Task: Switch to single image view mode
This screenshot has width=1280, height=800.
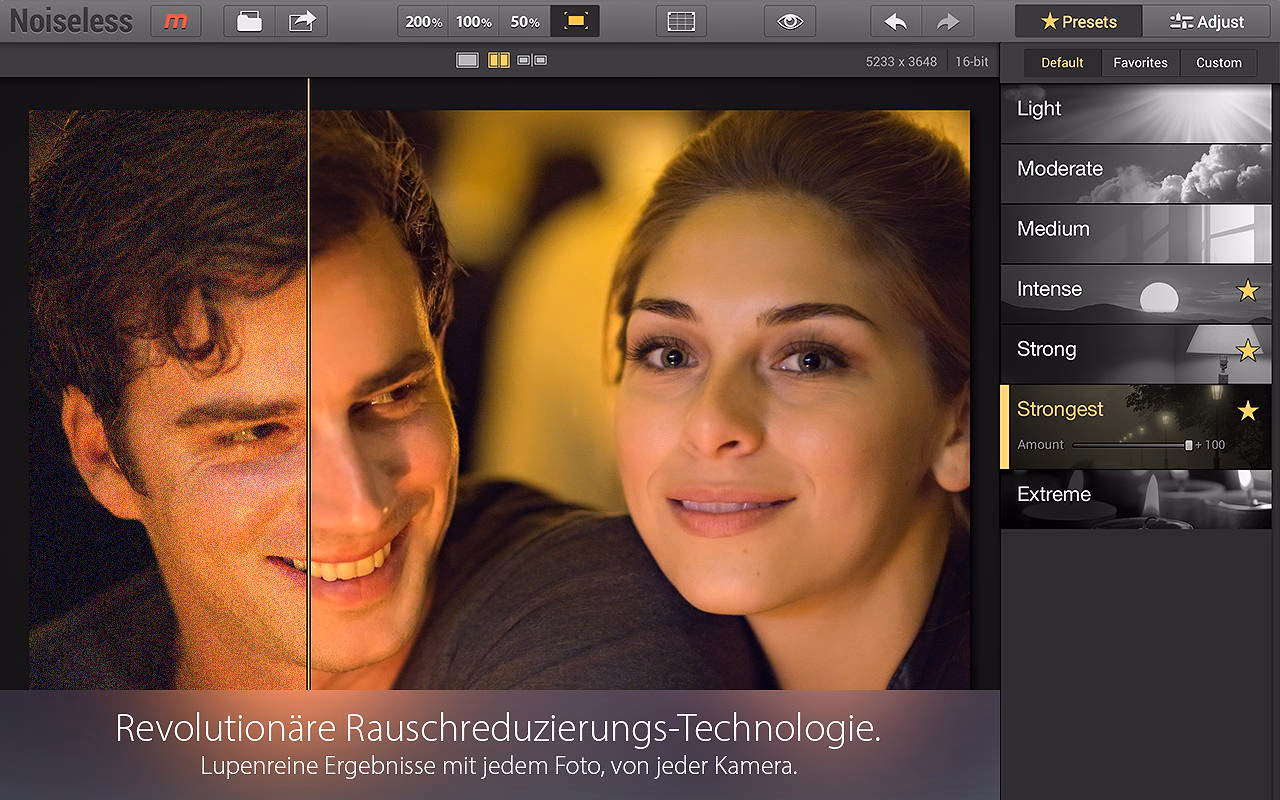Action: pos(467,60)
